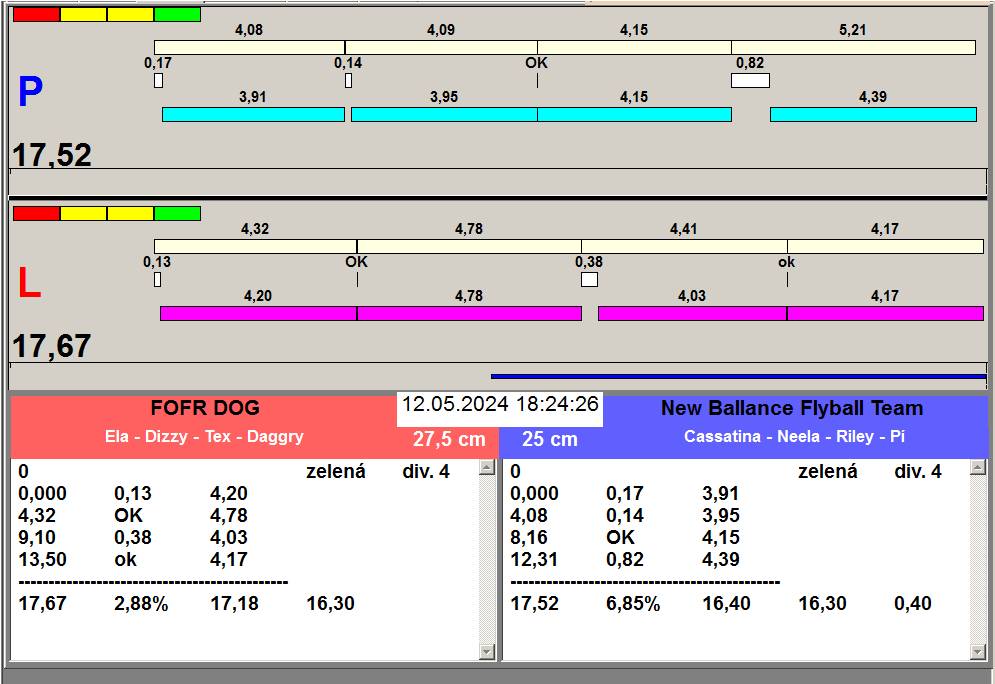The image size is (995, 684).
Task: Click the 17,18 value in FOFR DOG results
Action: [234, 603]
